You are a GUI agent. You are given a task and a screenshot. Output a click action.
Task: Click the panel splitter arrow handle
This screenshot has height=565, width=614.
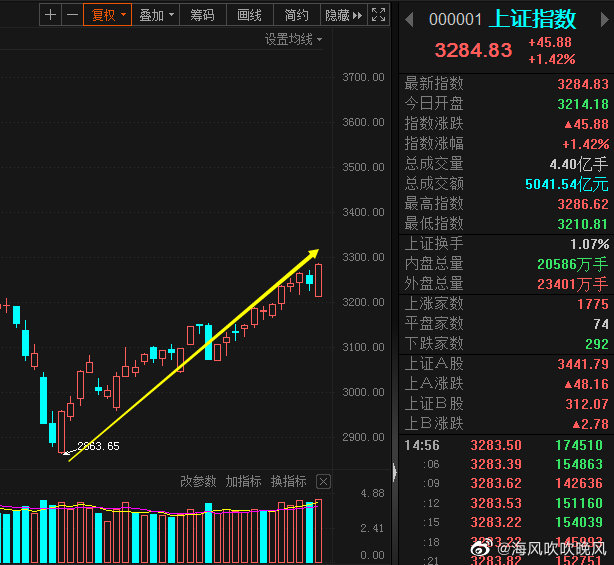click(x=393, y=472)
